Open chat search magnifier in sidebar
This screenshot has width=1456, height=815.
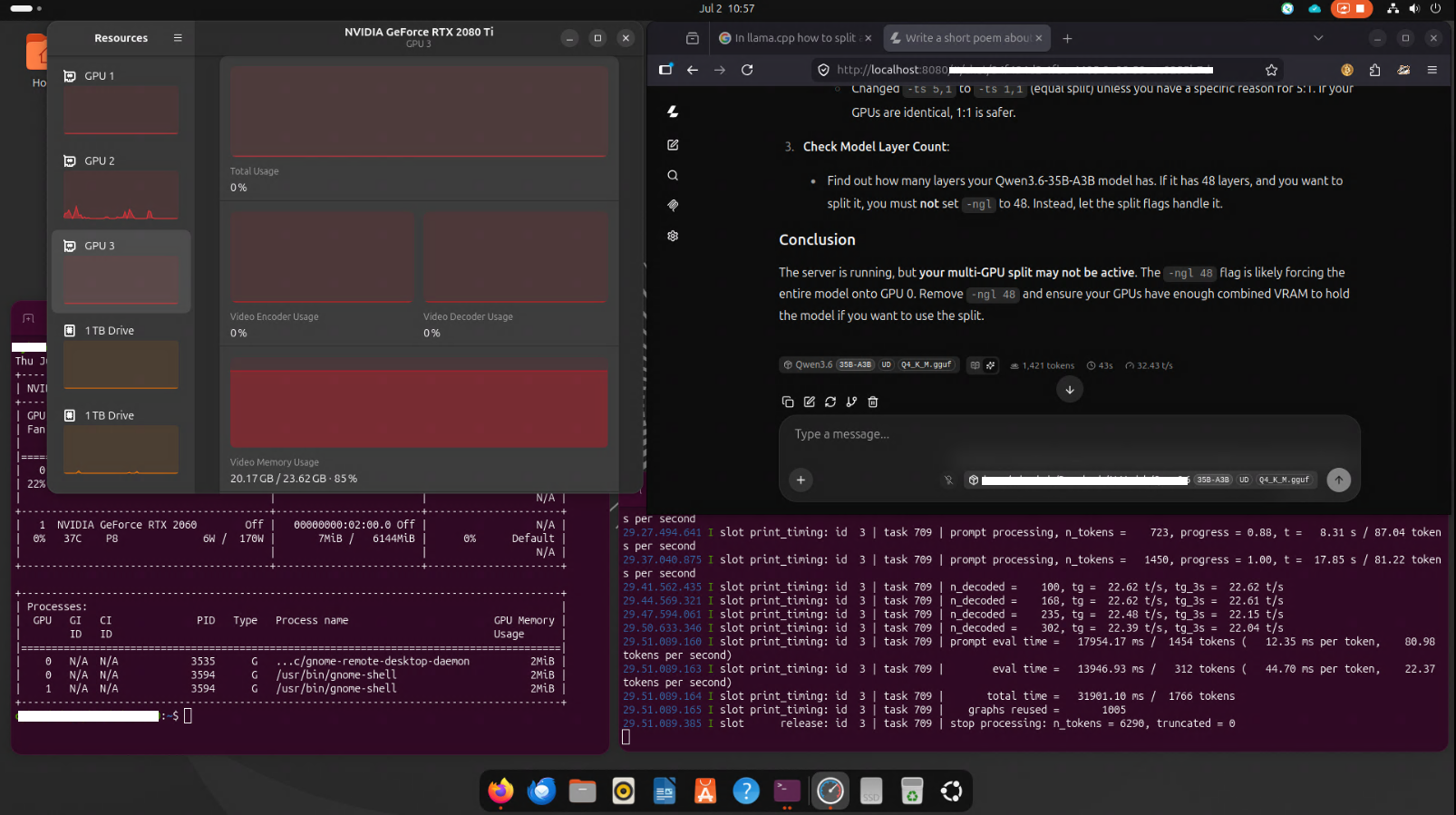coord(673,176)
